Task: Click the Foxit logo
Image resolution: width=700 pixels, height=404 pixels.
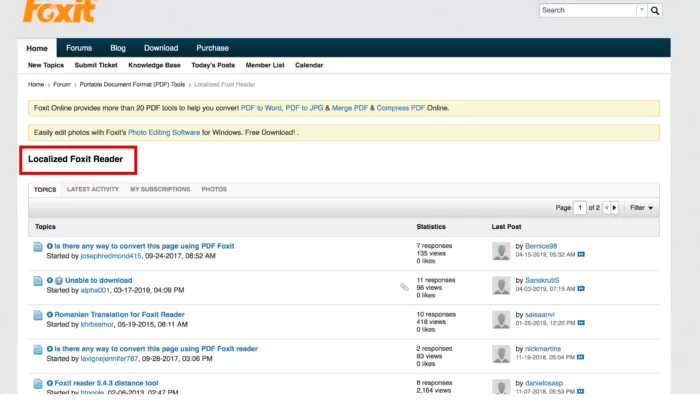Action: tap(59, 11)
